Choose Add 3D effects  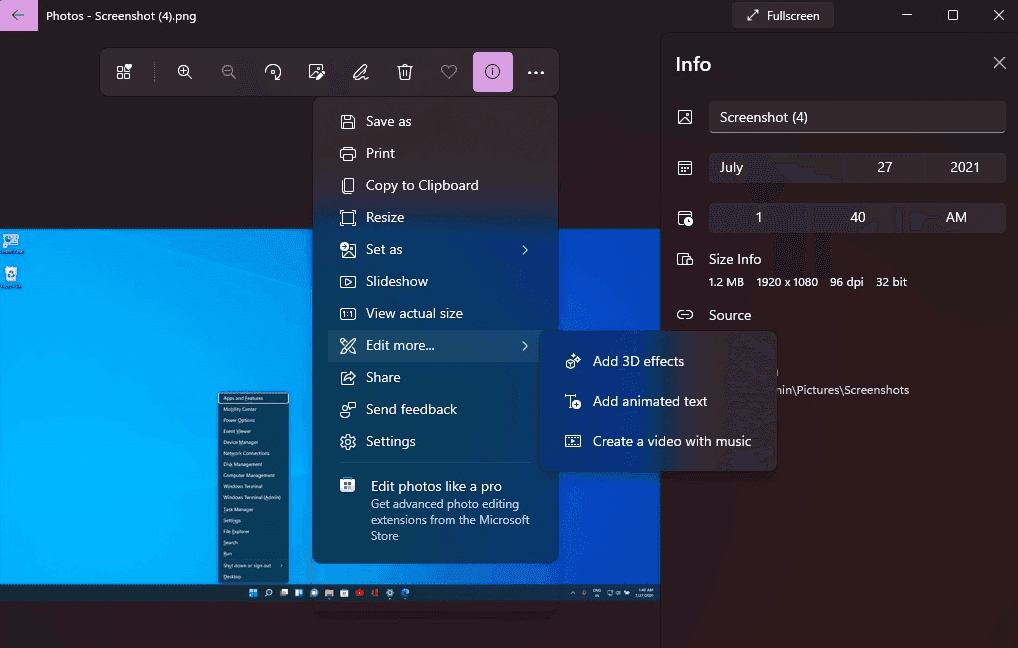(x=658, y=361)
